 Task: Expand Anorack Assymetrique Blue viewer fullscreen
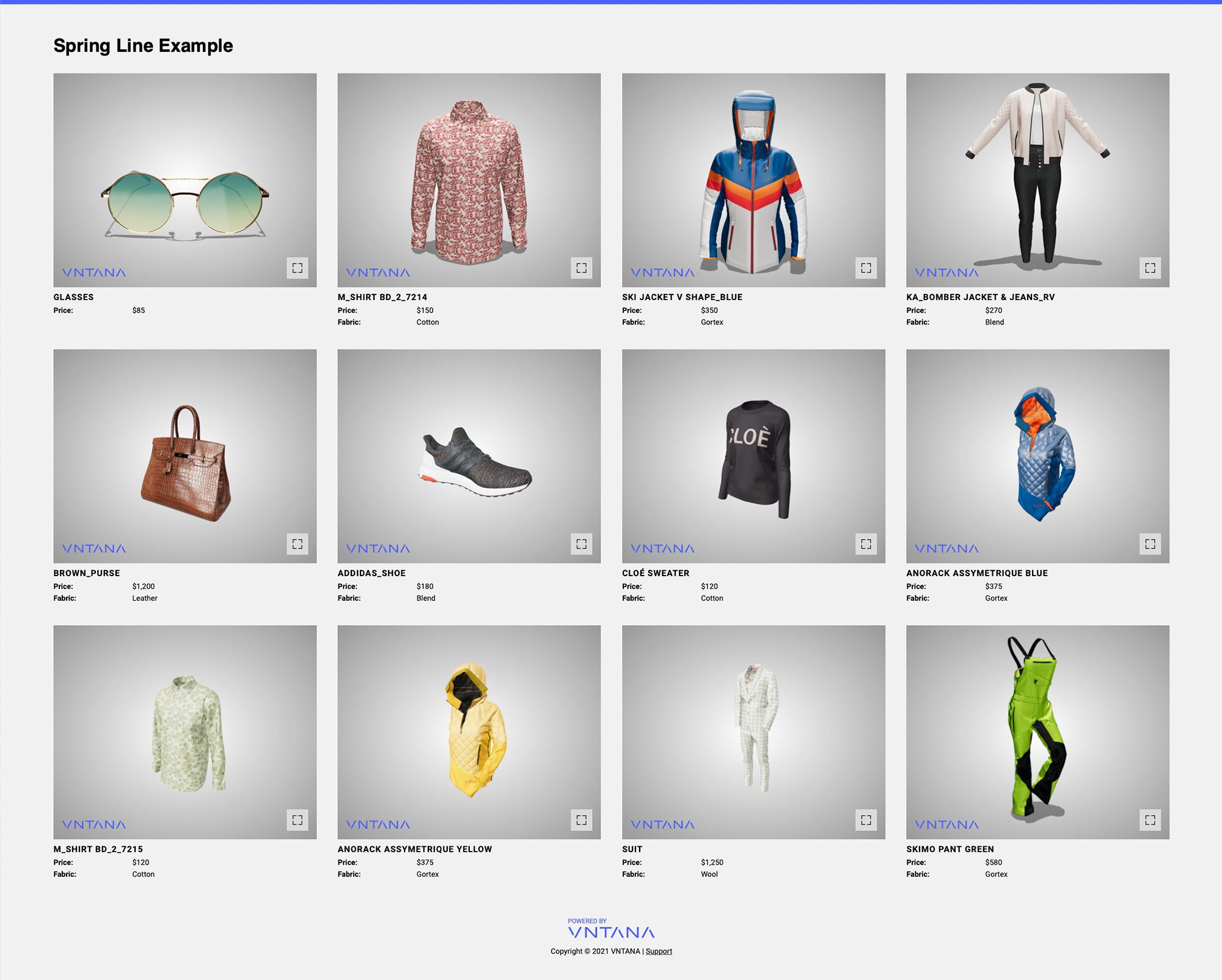(1150, 544)
